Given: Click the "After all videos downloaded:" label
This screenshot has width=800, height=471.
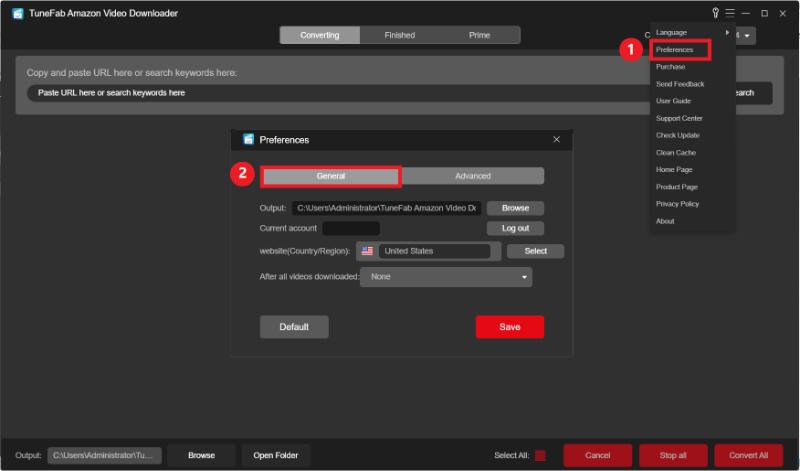Looking at the screenshot, I should [x=309, y=277].
